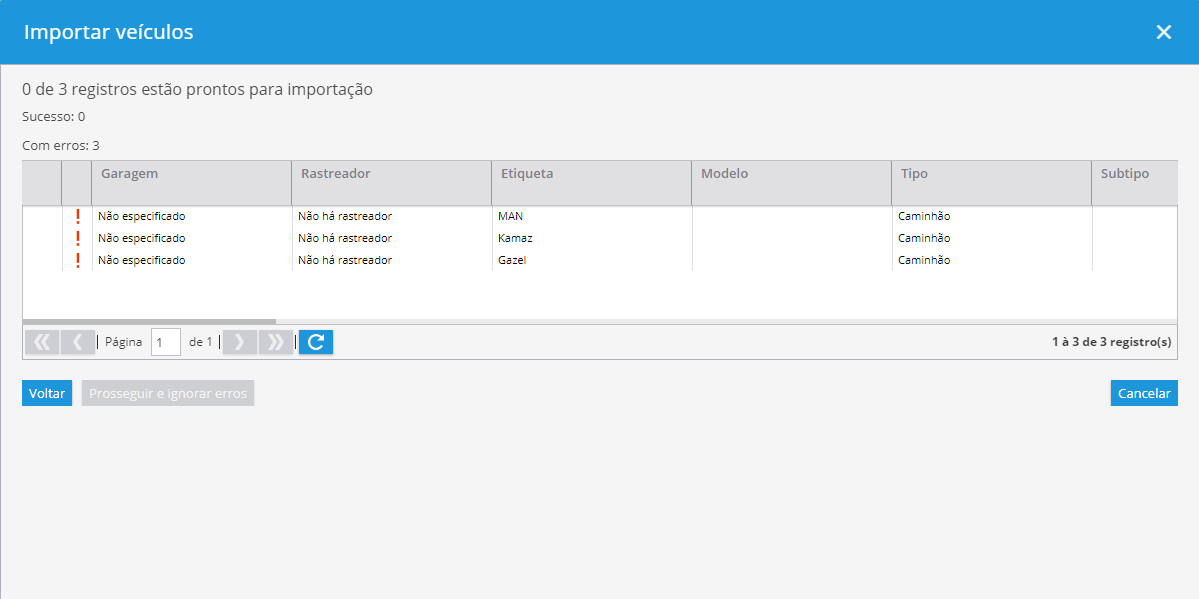Click Não especificado in MAN row
Viewport: 1199px width, 599px height.
(141, 216)
